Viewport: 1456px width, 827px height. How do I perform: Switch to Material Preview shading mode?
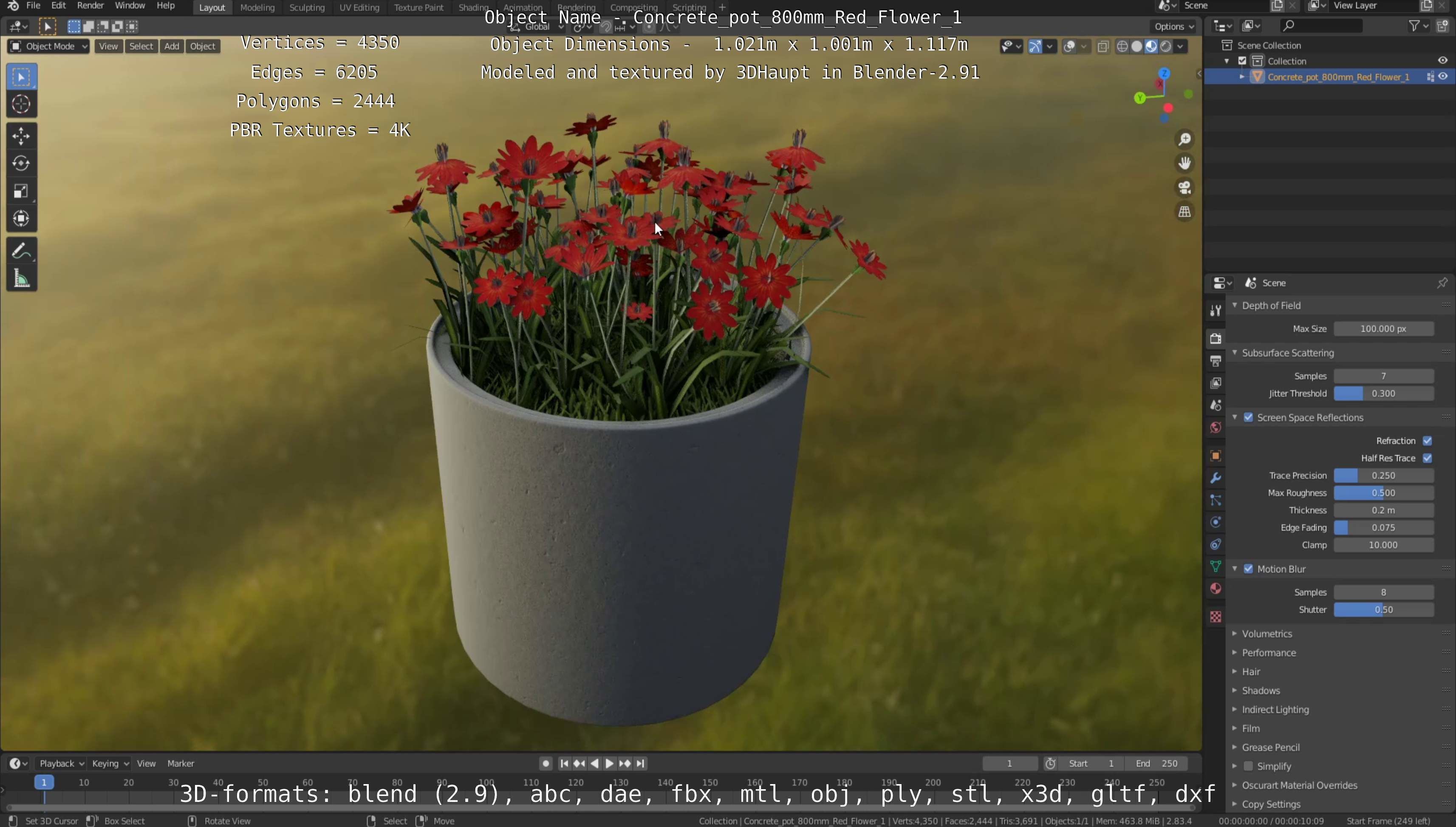tap(1151, 47)
